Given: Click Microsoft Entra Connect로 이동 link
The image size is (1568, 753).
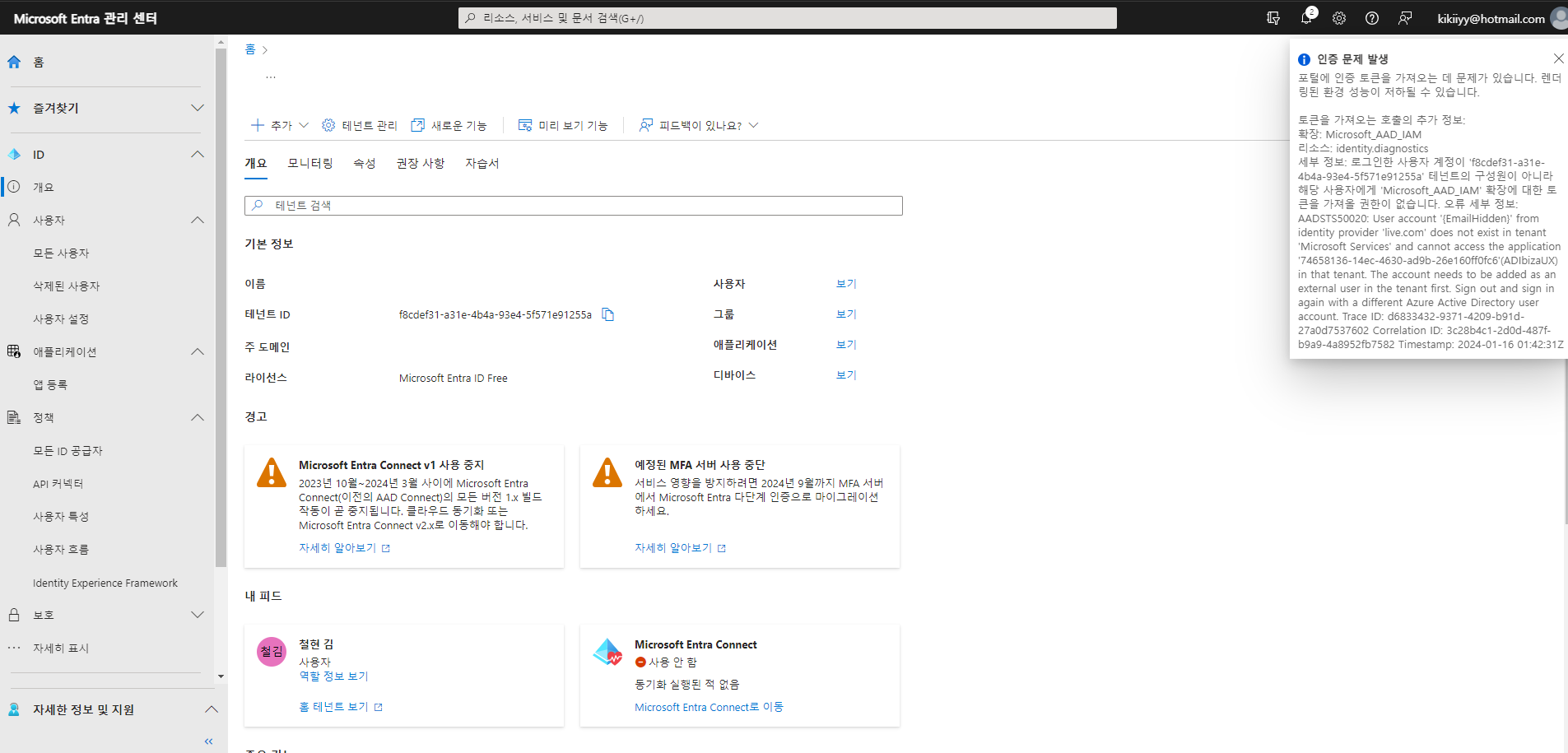Looking at the screenshot, I should (709, 707).
